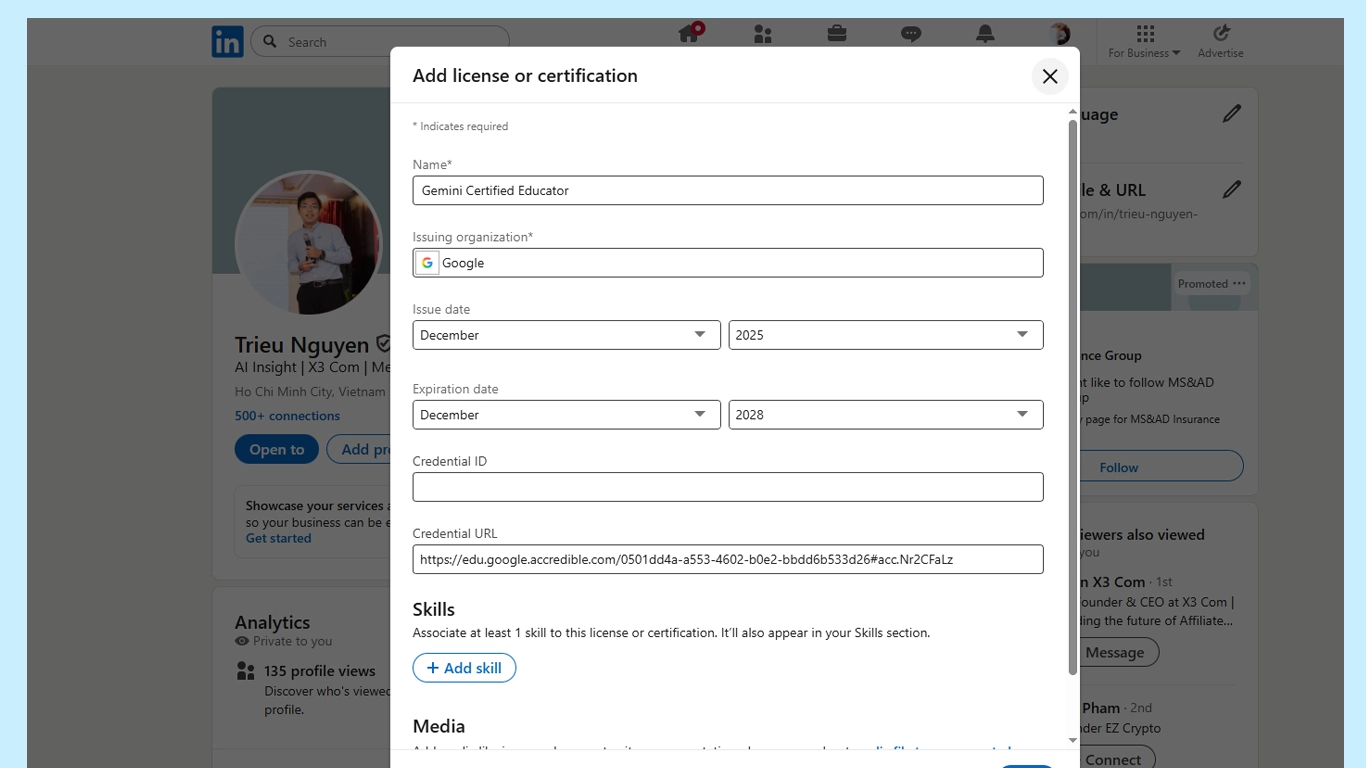
Task: Open the Get started link
Action: click(278, 538)
